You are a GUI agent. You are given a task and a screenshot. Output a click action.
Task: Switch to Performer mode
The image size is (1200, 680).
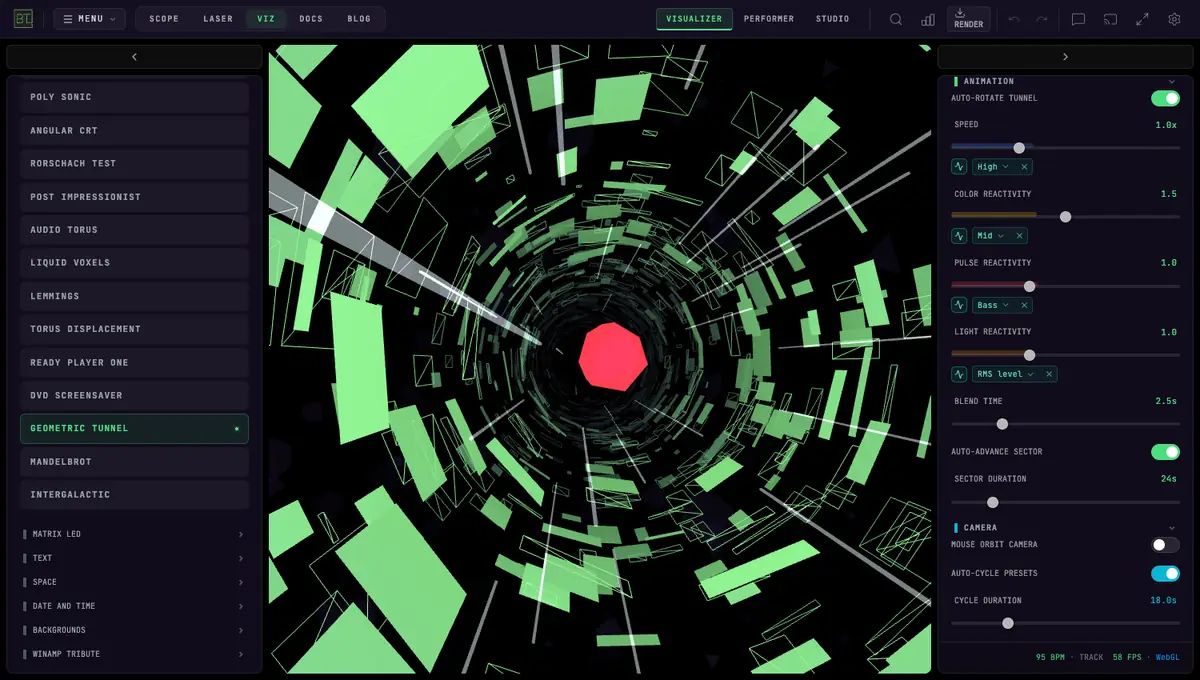(x=769, y=19)
